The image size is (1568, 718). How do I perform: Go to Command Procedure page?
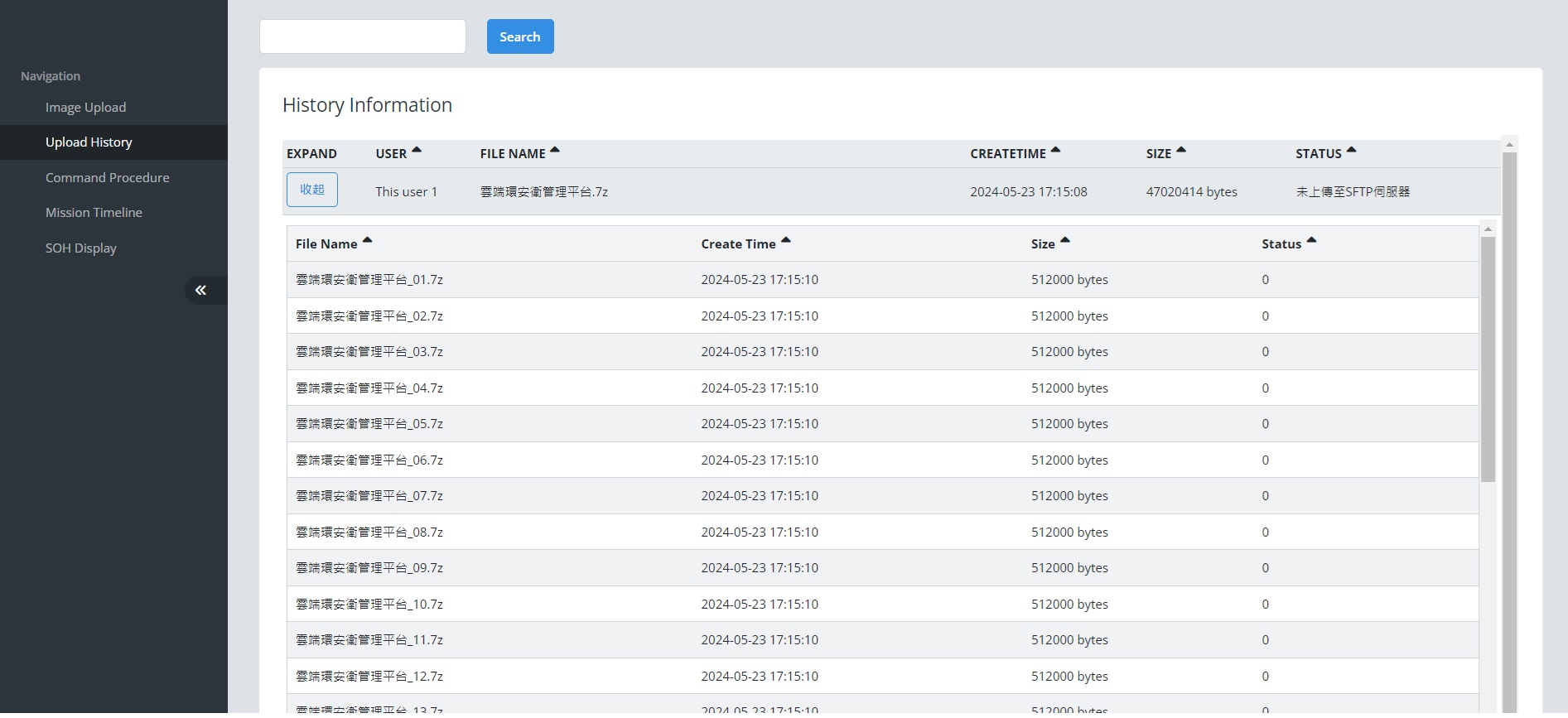coord(107,178)
